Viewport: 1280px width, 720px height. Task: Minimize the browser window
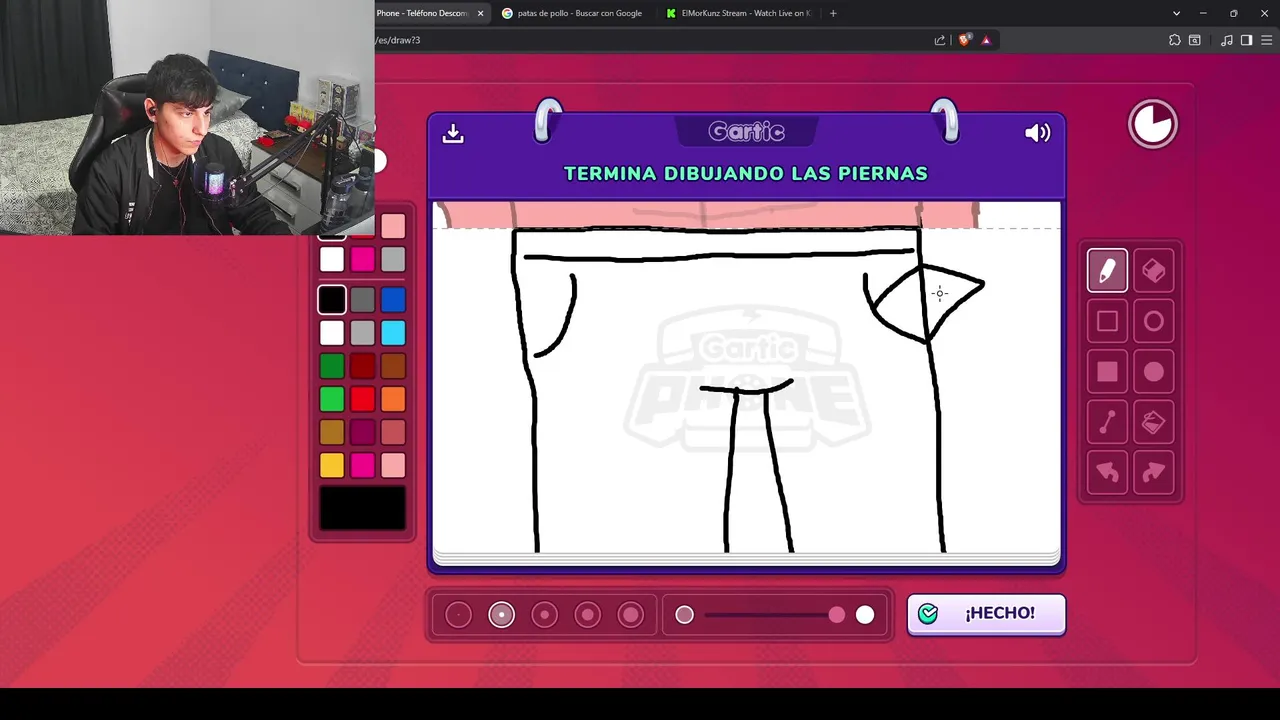[x=1203, y=13]
